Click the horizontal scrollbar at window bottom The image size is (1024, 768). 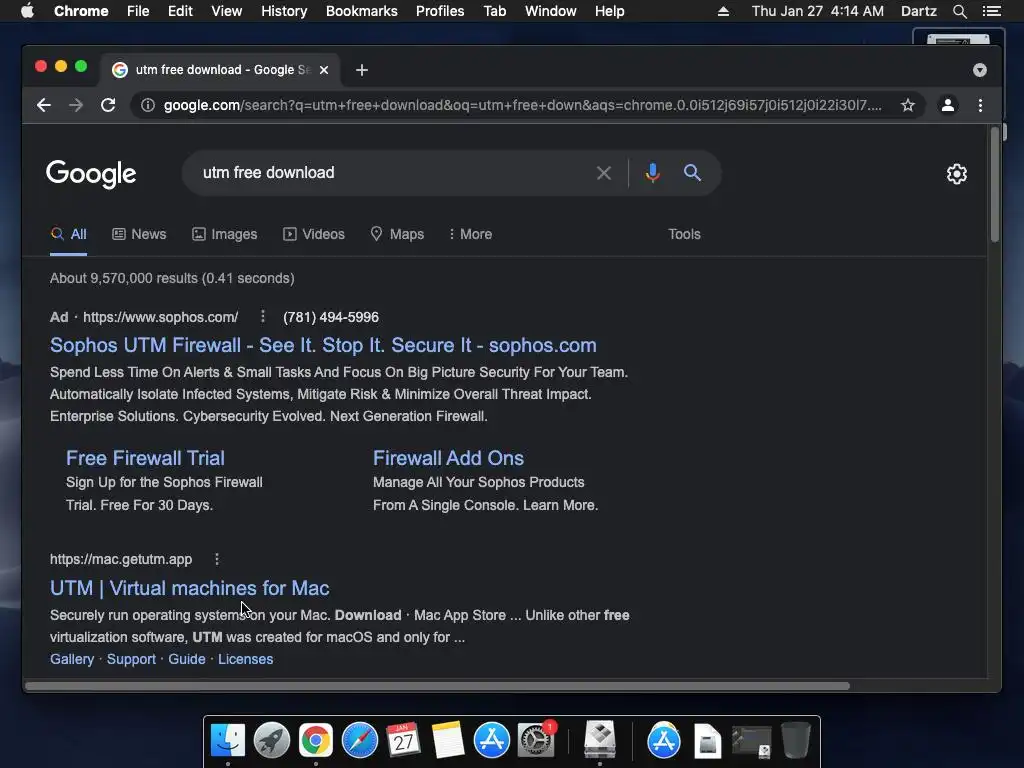coord(438,686)
